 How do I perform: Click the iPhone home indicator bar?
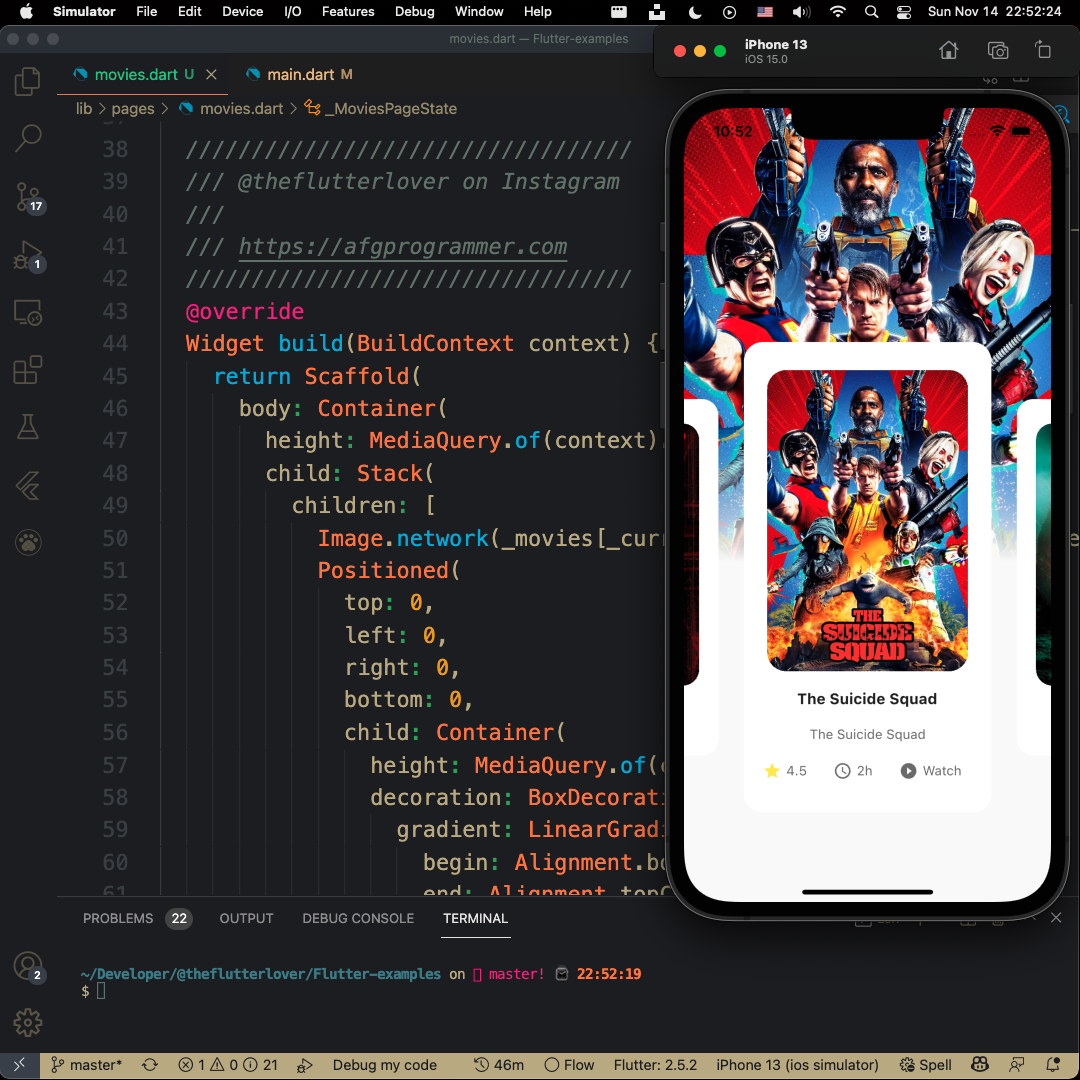click(867, 892)
